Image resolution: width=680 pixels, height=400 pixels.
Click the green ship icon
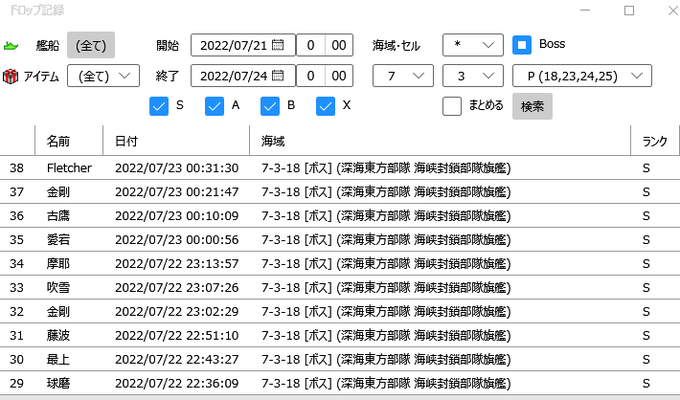(11, 46)
